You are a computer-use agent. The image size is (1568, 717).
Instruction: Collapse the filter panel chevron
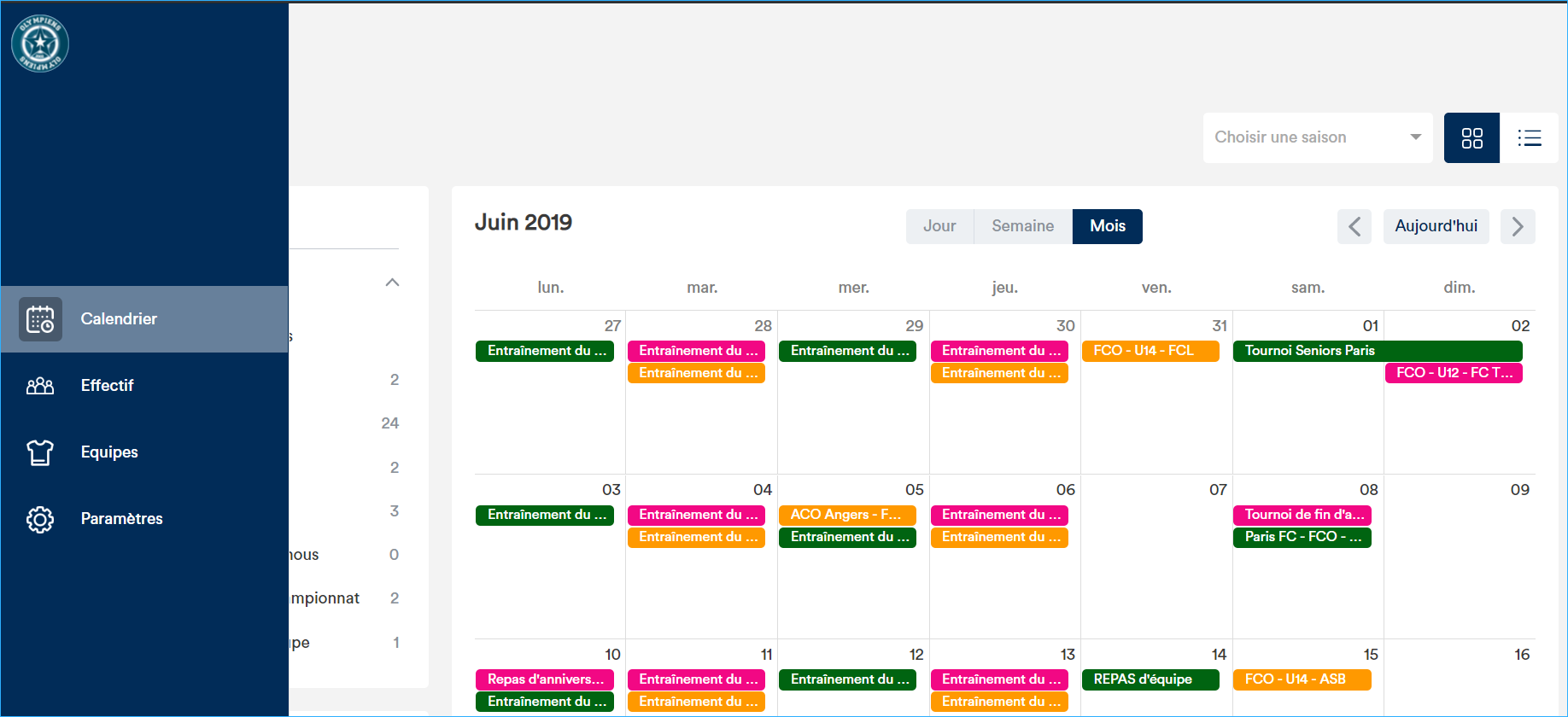pos(392,283)
